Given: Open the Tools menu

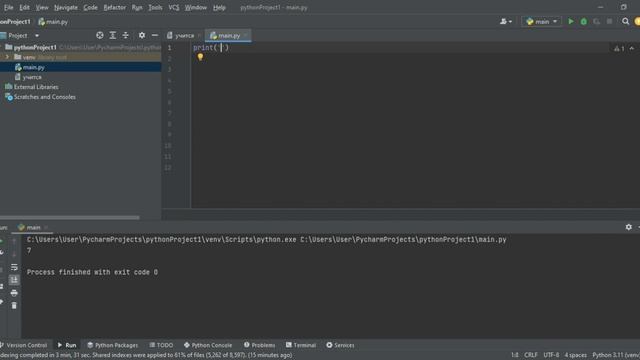Looking at the screenshot, I should [x=155, y=7].
